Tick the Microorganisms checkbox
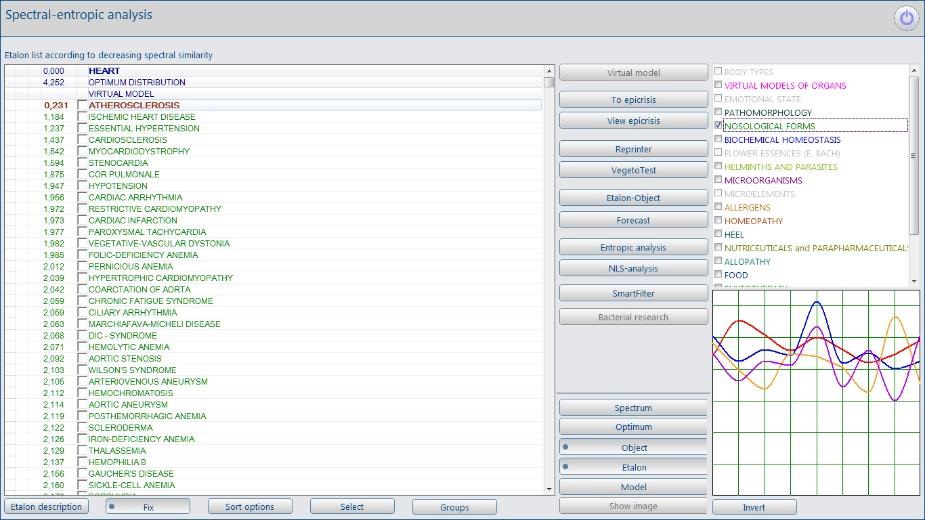This screenshot has width=925, height=520. [719, 180]
